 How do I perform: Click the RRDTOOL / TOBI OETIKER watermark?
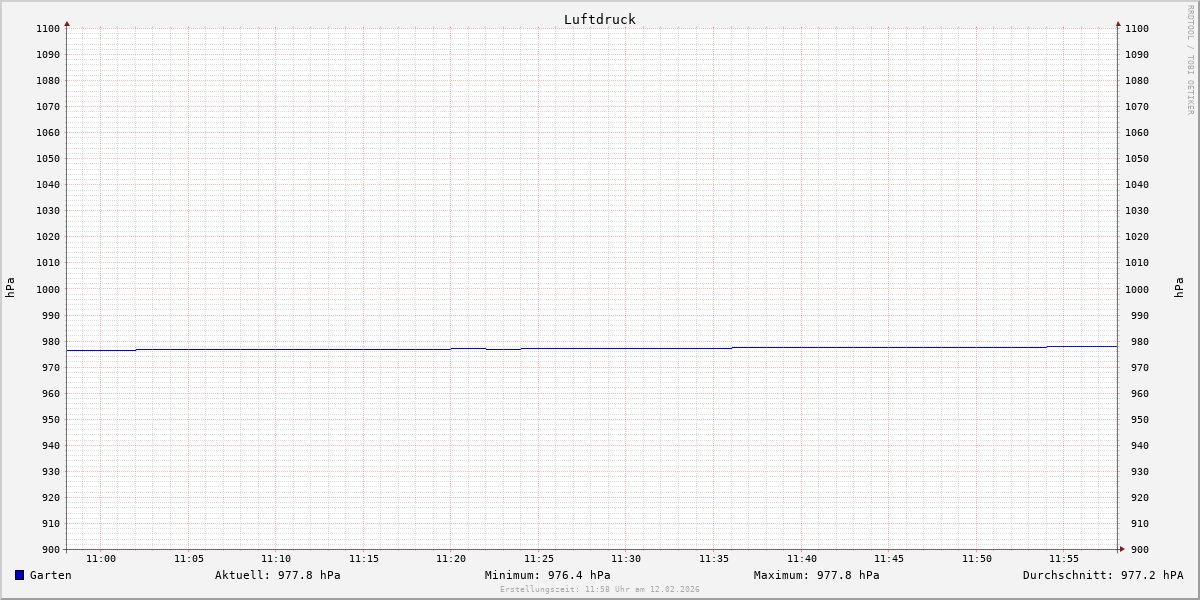tap(1190, 60)
